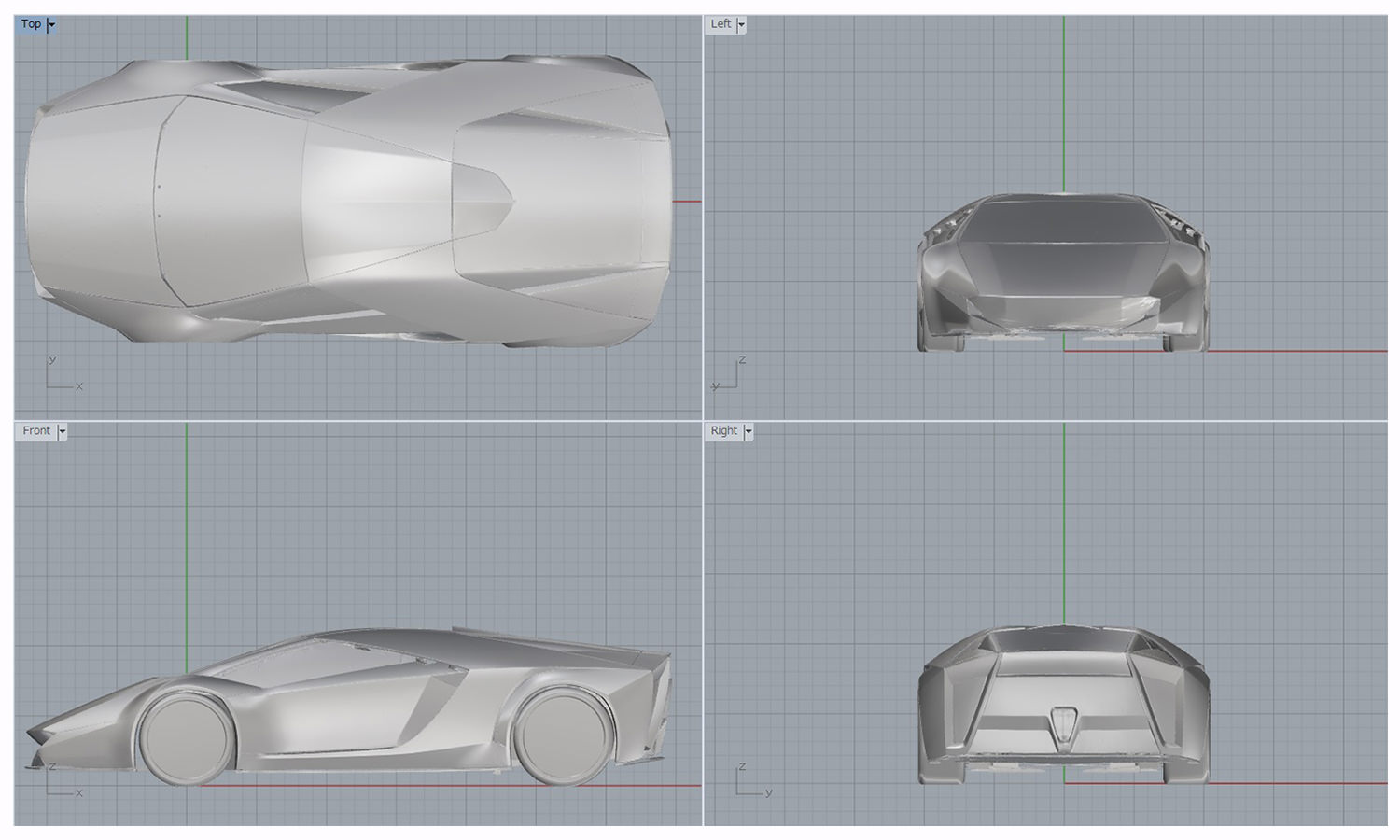Expand the Right viewport menu arrow
The image size is (1400, 840).
point(748,432)
